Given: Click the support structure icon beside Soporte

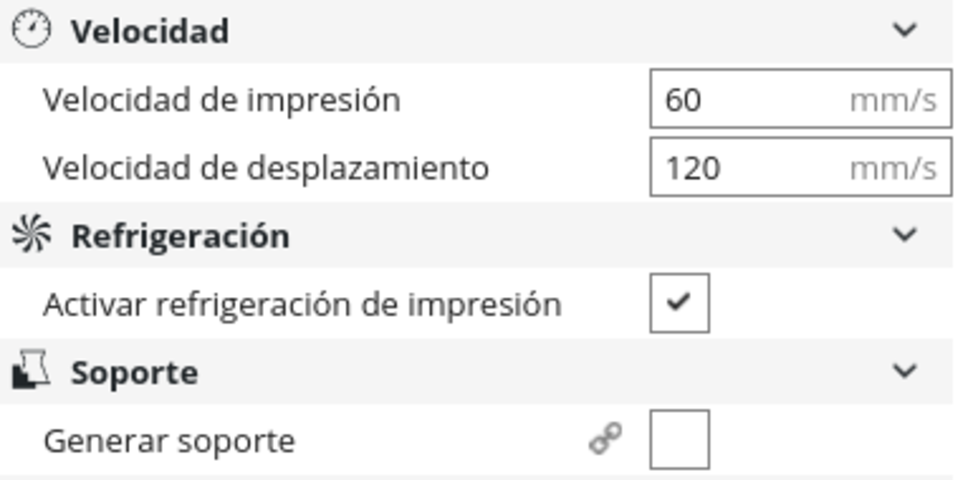Looking at the screenshot, I should [31, 372].
